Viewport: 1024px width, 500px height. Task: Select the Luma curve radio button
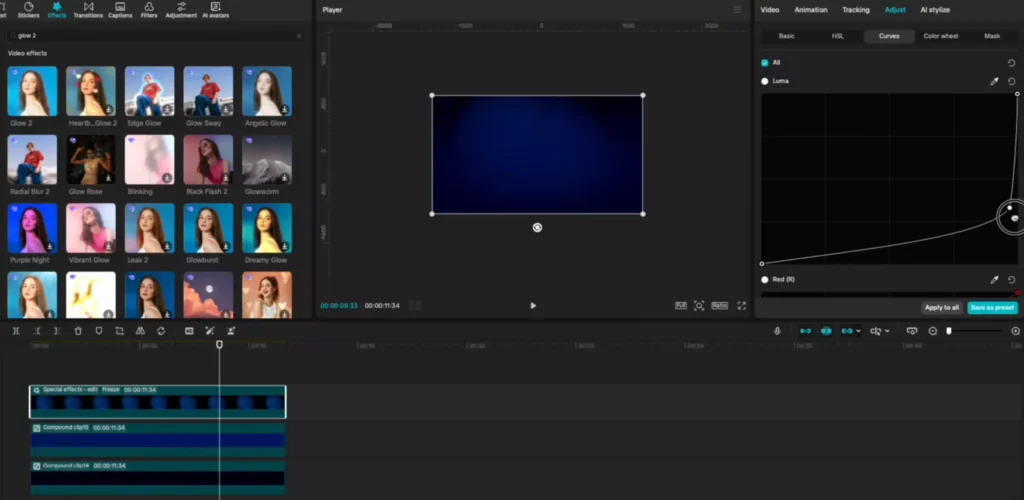(765, 81)
